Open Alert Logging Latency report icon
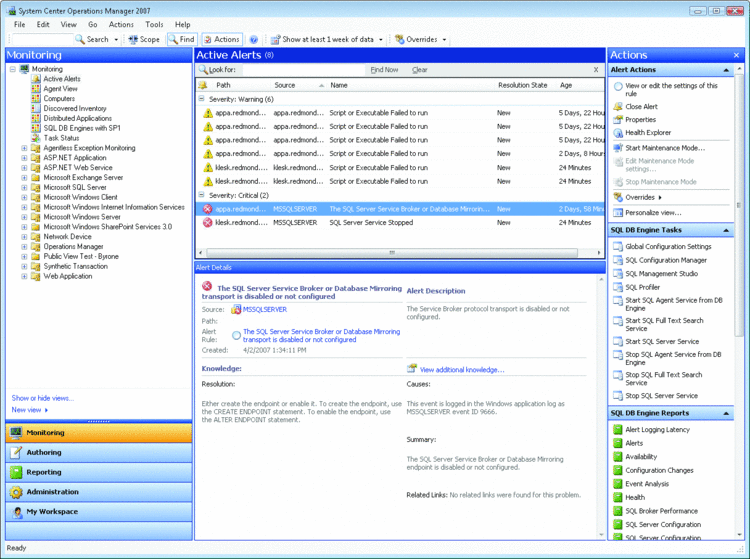The width and height of the screenshot is (750, 559). 618,429
